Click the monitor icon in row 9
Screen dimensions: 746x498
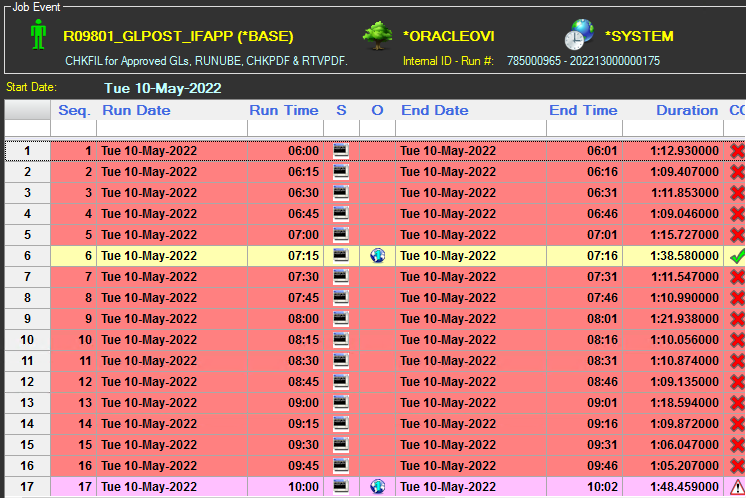point(341,319)
